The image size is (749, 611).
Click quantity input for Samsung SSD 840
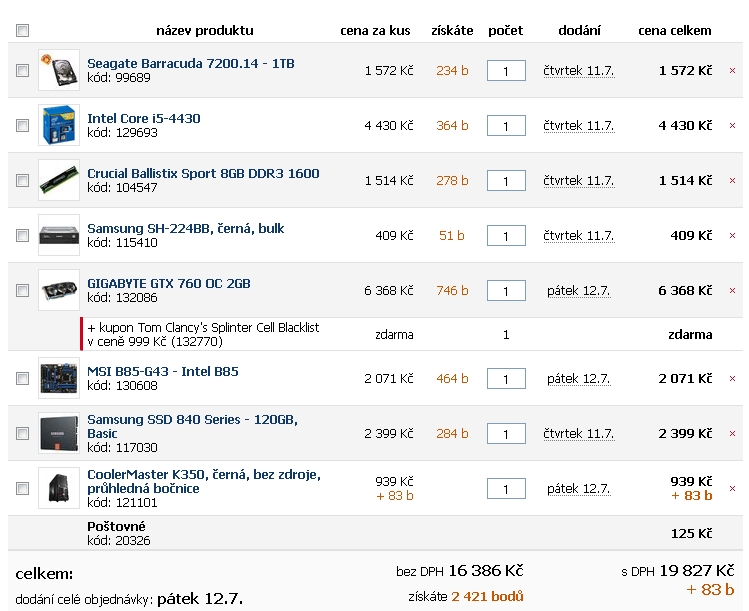(506, 434)
